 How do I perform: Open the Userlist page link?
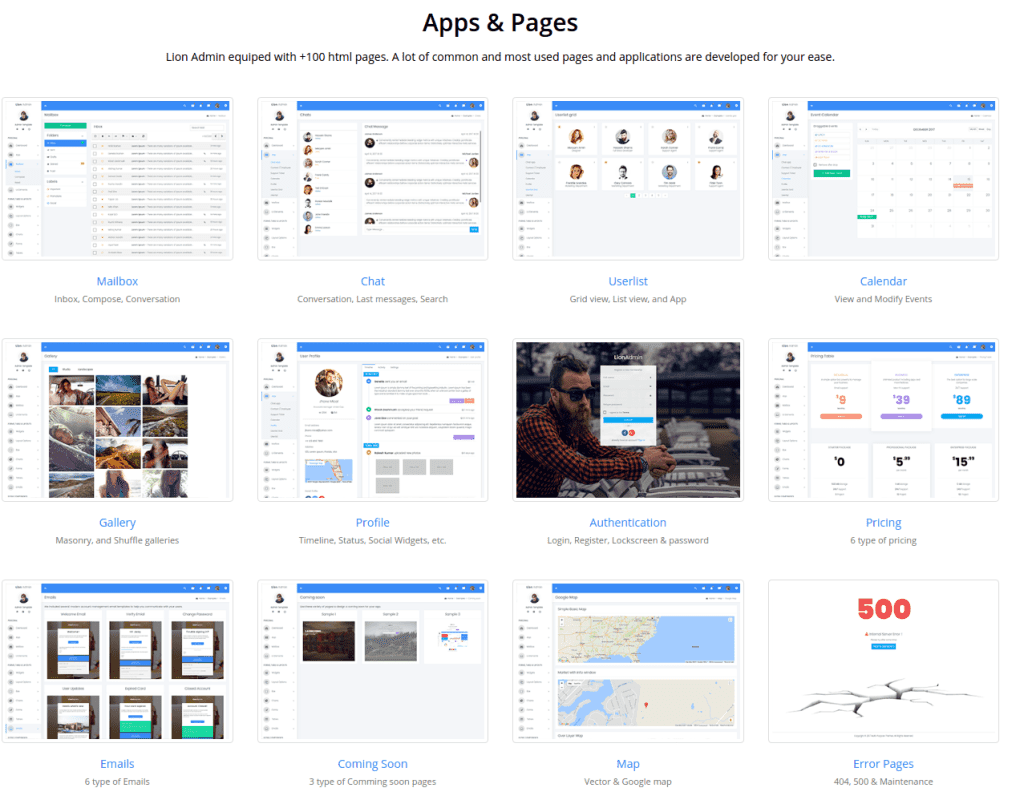click(628, 281)
